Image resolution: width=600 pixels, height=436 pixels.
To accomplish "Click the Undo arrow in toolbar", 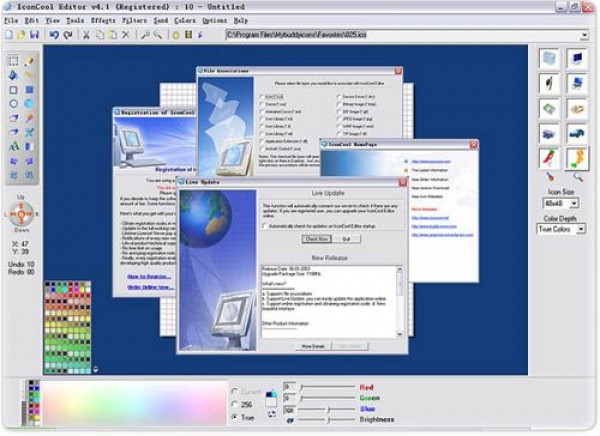I will coord(56,35).
